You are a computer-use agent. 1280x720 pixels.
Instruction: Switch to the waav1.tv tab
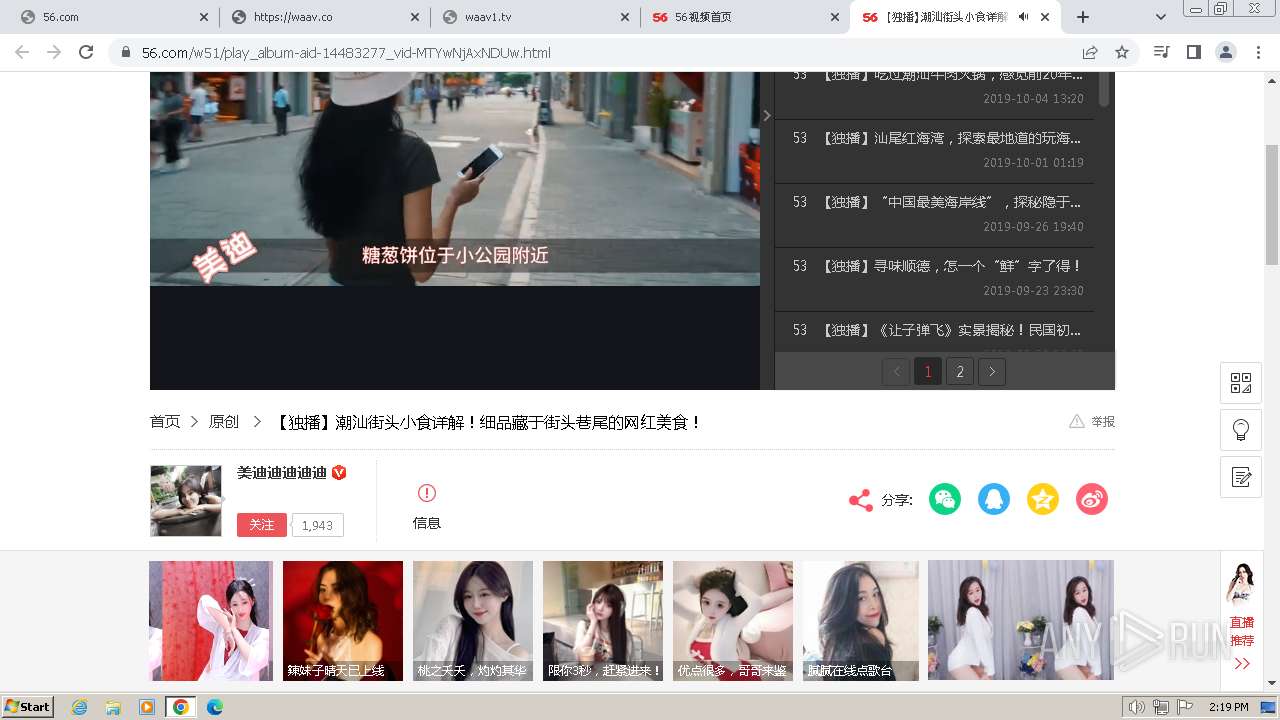point(535,17)
